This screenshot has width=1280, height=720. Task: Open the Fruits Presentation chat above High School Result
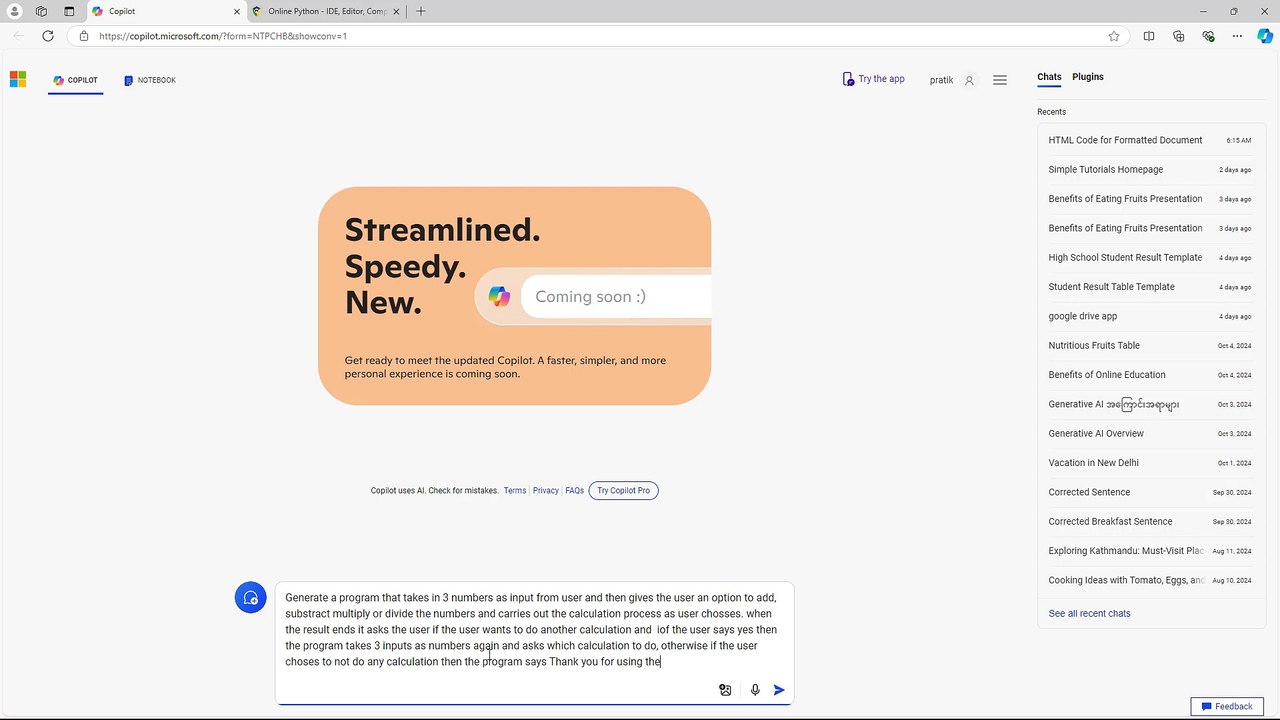click(1149, 228)
